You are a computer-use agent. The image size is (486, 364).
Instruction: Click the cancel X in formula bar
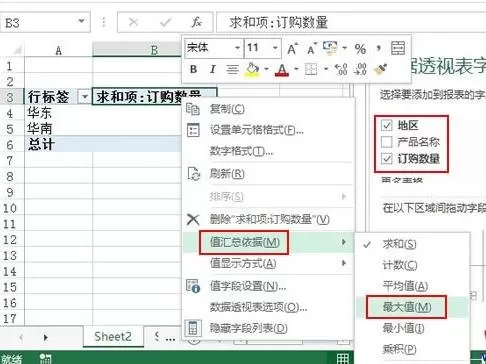point(133,22)
